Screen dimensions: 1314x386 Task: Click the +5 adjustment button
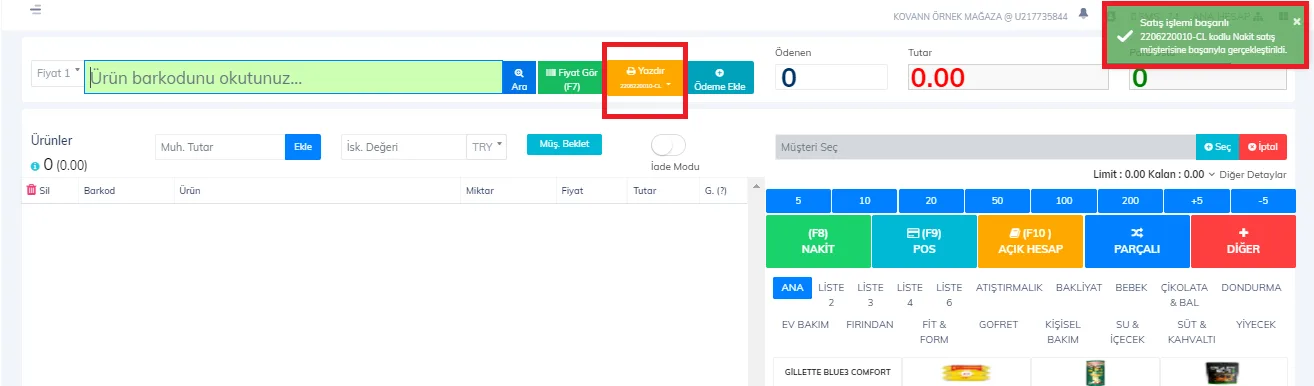[1197, 201]
